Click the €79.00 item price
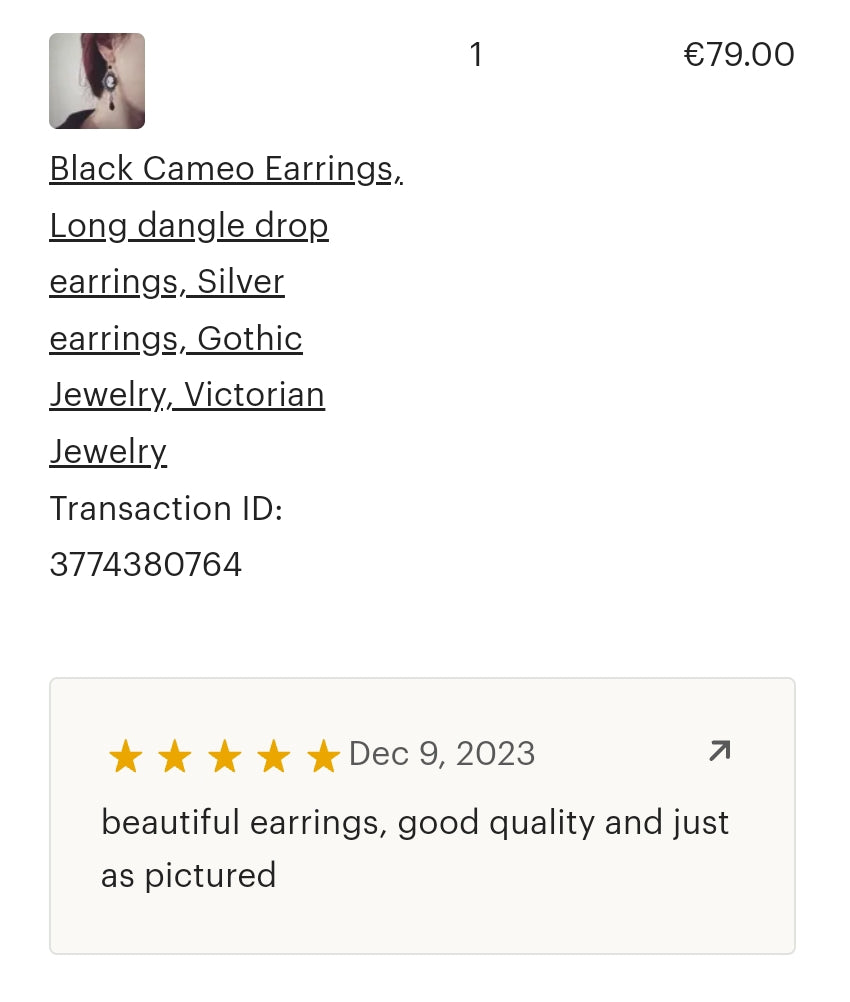The height and width of the screenshot is (1002, 850). (739, 55)
